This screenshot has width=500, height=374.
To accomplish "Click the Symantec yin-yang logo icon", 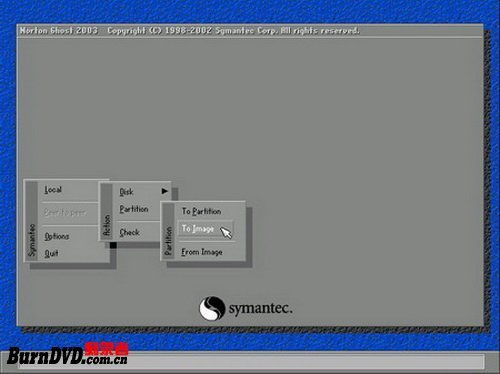I will click(212, 308).
